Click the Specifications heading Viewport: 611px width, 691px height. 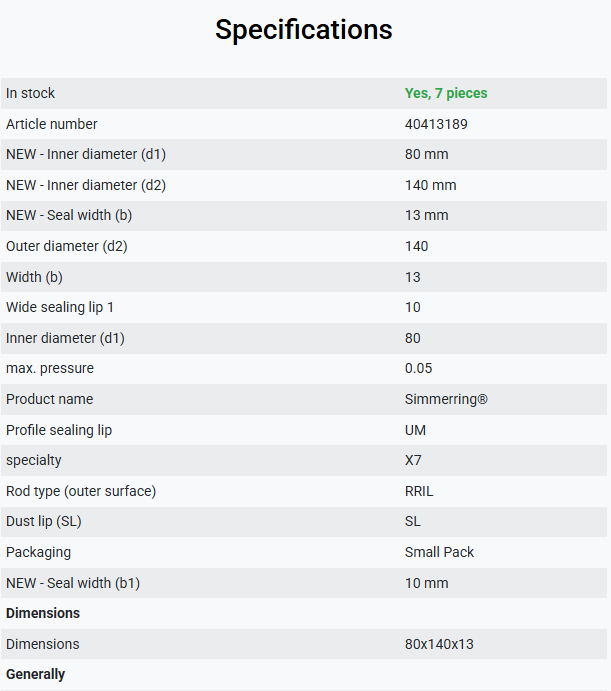[304, 30]
